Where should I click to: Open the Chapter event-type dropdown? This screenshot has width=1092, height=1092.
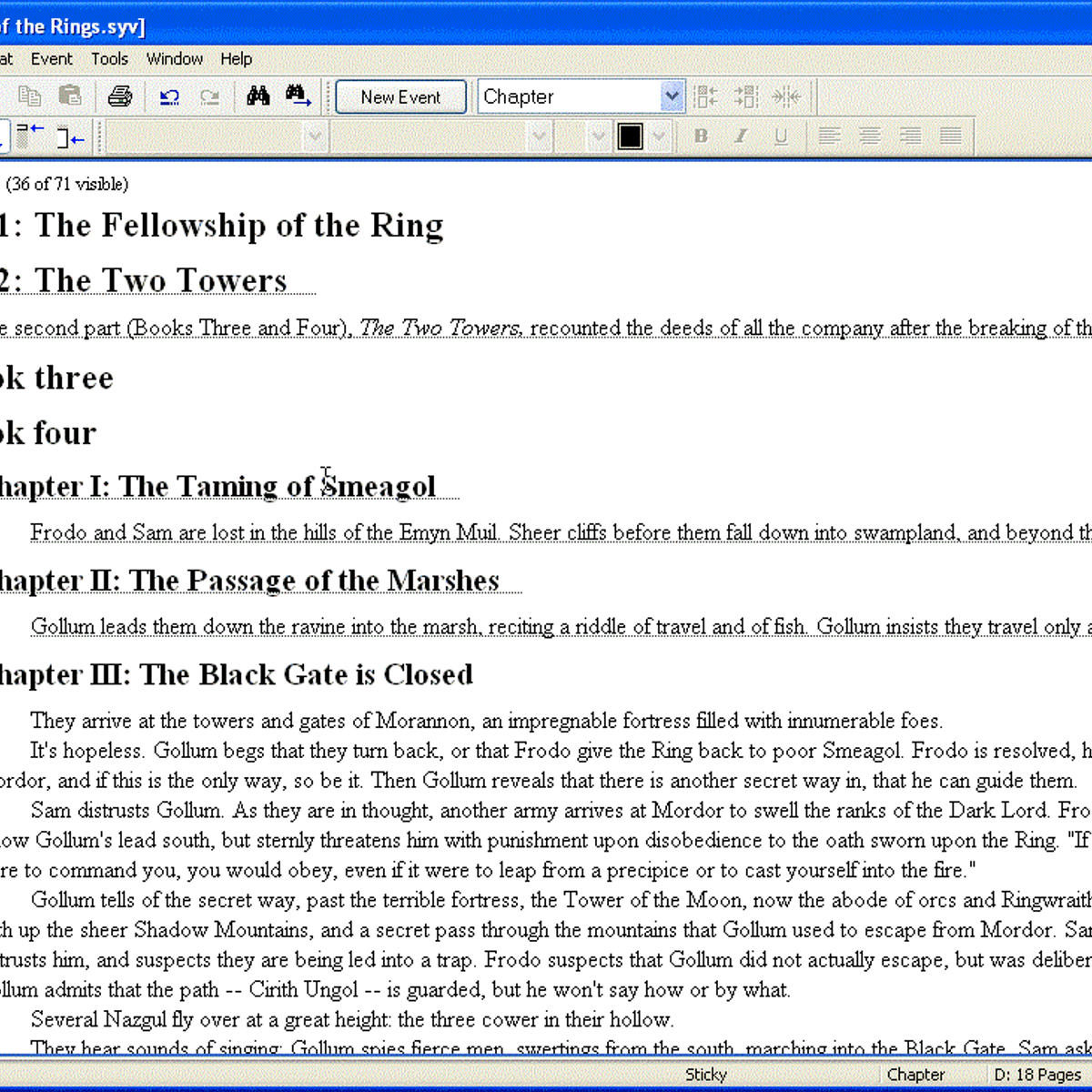672,96
